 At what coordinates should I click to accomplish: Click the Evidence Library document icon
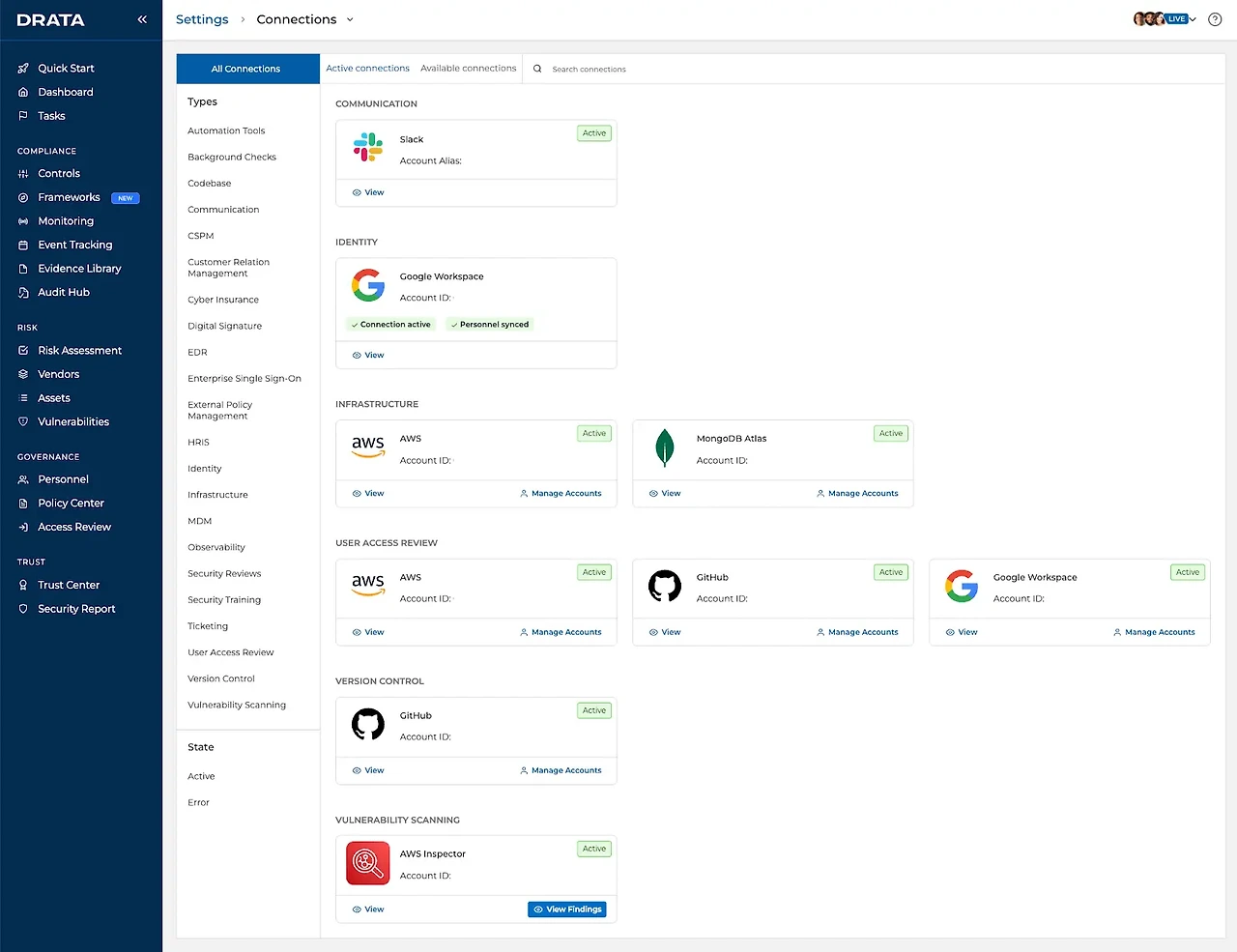click(23, 269)
